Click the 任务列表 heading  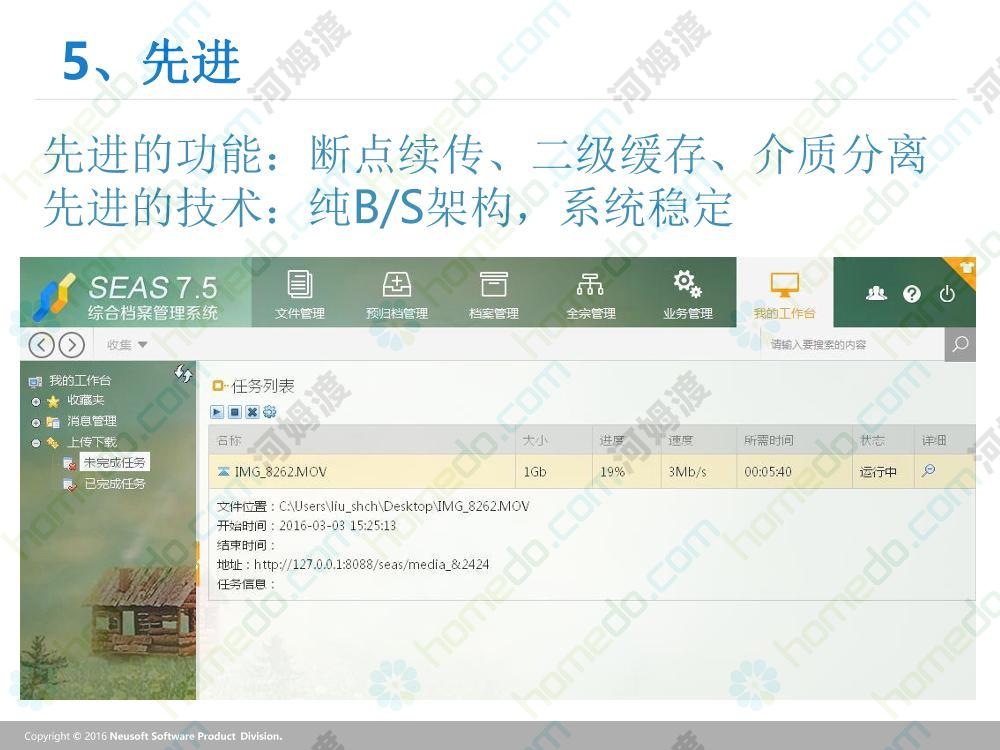(x=262, y=386)
